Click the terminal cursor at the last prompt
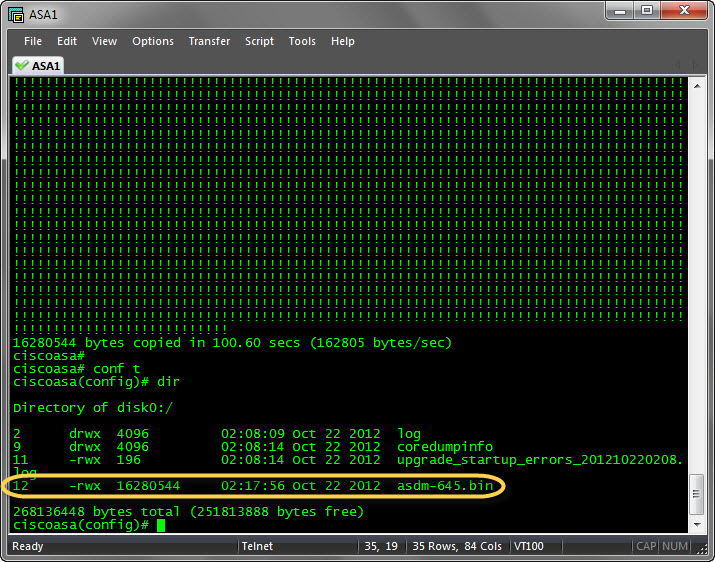The height and width of the screenshot is (562, 715). tap(161, 525)
